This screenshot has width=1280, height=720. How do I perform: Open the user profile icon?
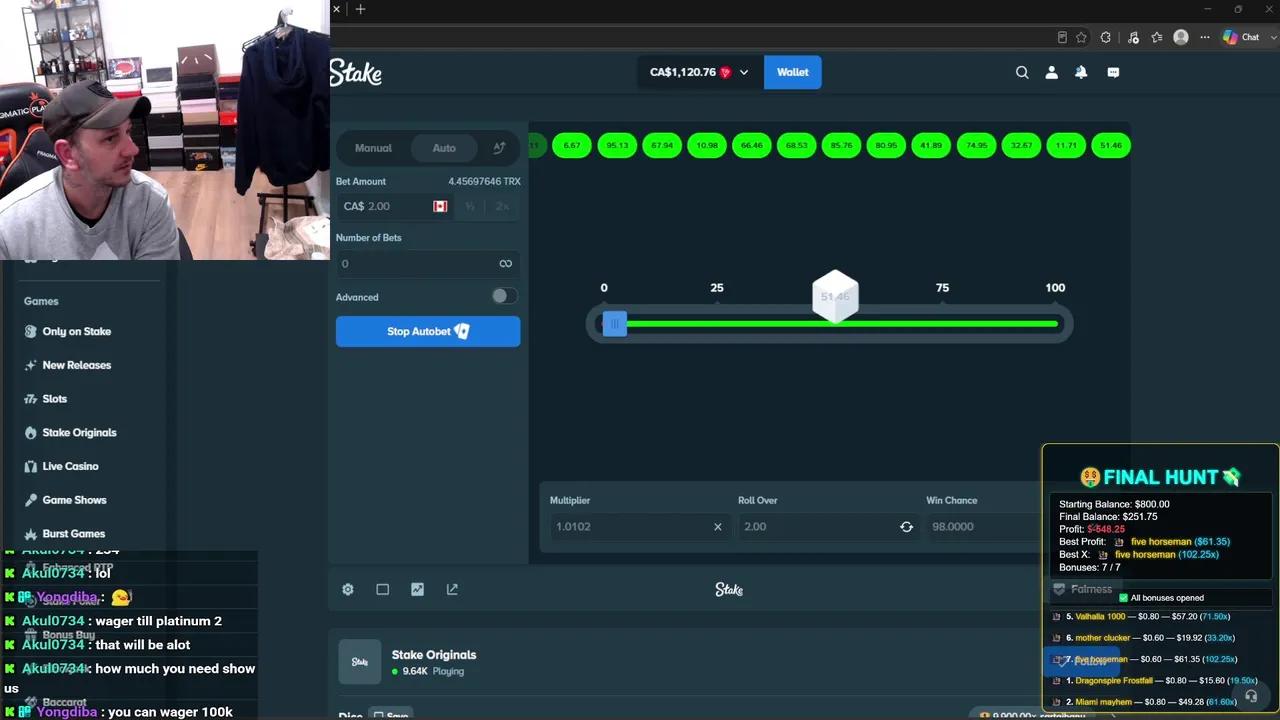(x=1051, y=72)
